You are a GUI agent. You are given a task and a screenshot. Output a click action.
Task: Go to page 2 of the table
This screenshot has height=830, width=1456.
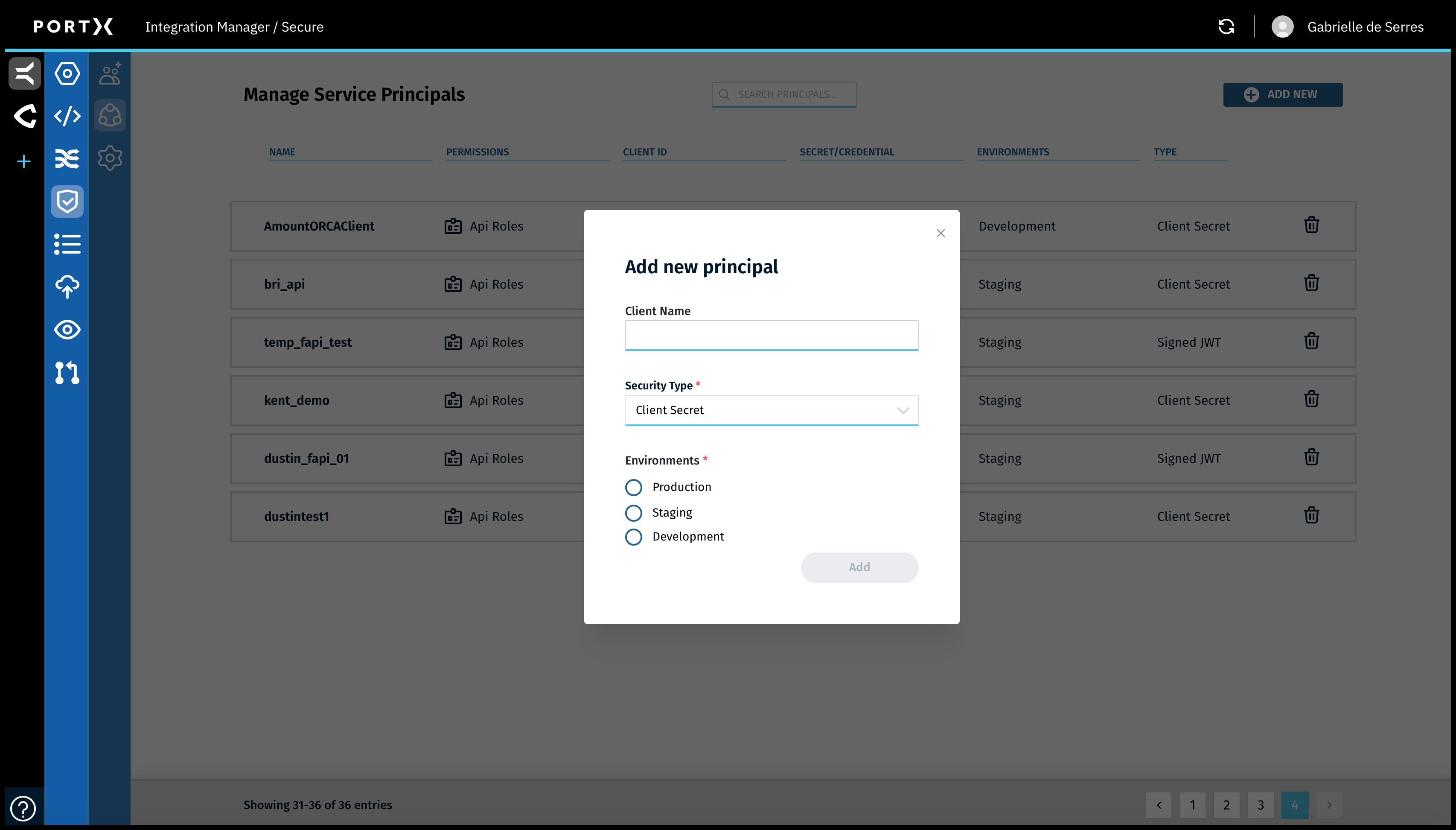click(x=1227, y=805)
